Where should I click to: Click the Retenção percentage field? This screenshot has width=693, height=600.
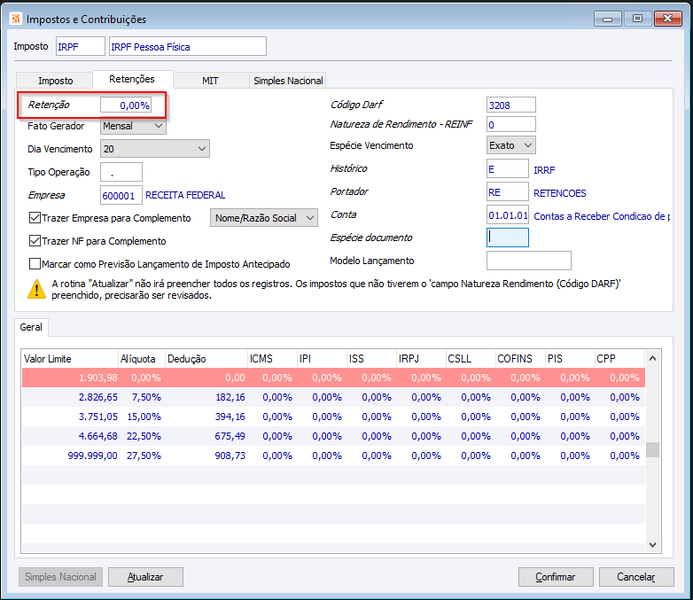point(126,105)
